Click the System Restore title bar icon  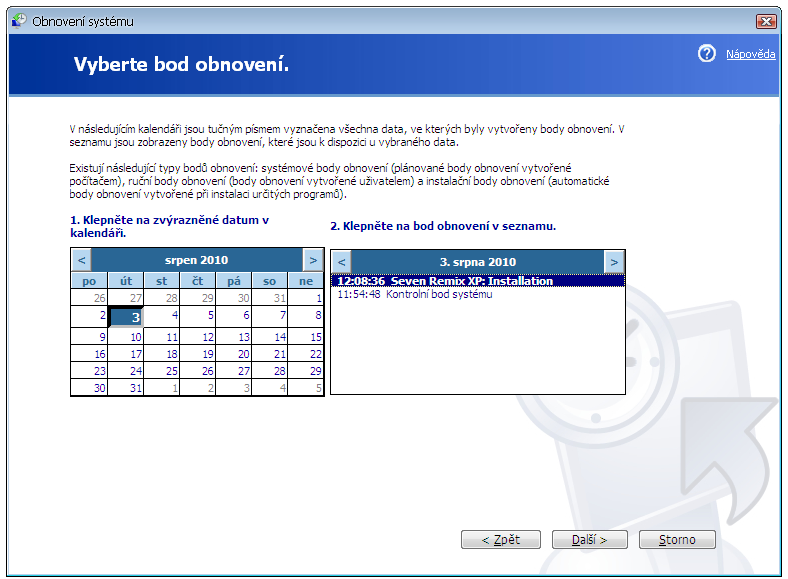(x=19, y=21)
